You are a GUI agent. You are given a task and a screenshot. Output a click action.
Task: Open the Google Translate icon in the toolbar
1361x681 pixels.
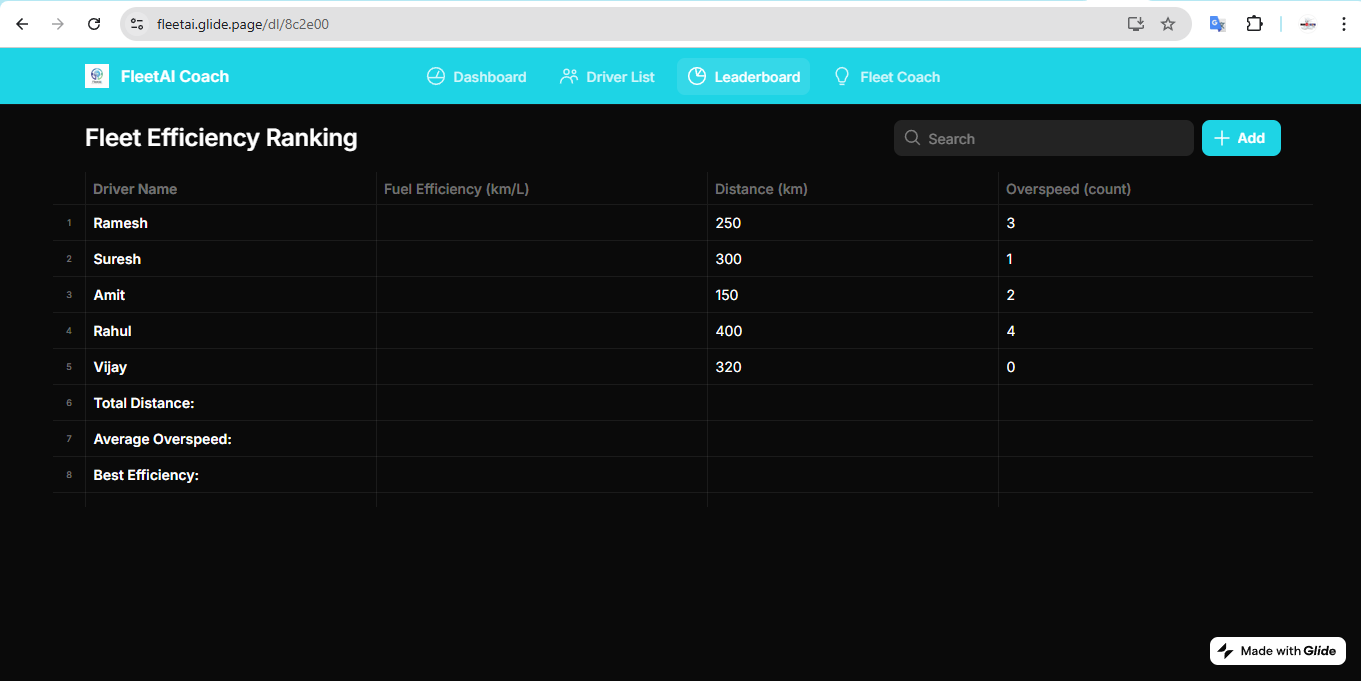[1217, 23]
